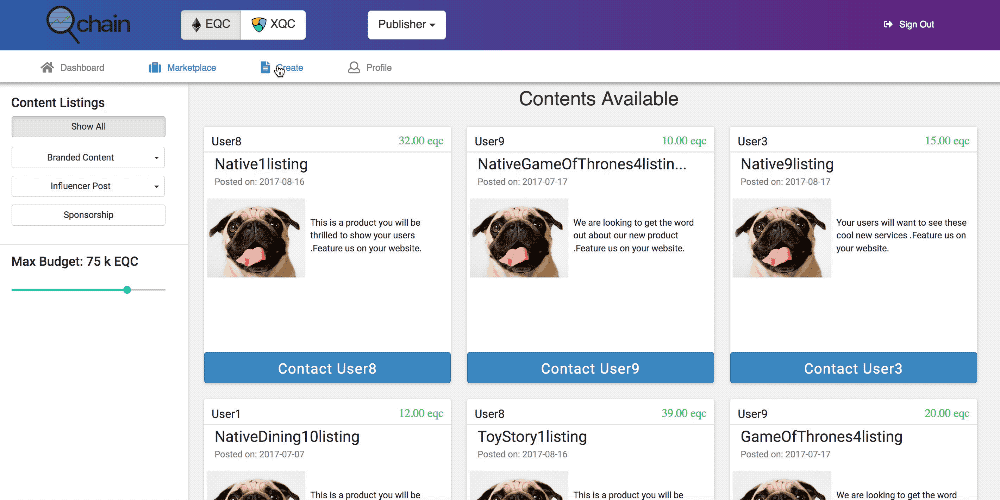This screenshot has height=500, width=1000.
Task: Click the Qchain logo
Action: click(88, 24)
